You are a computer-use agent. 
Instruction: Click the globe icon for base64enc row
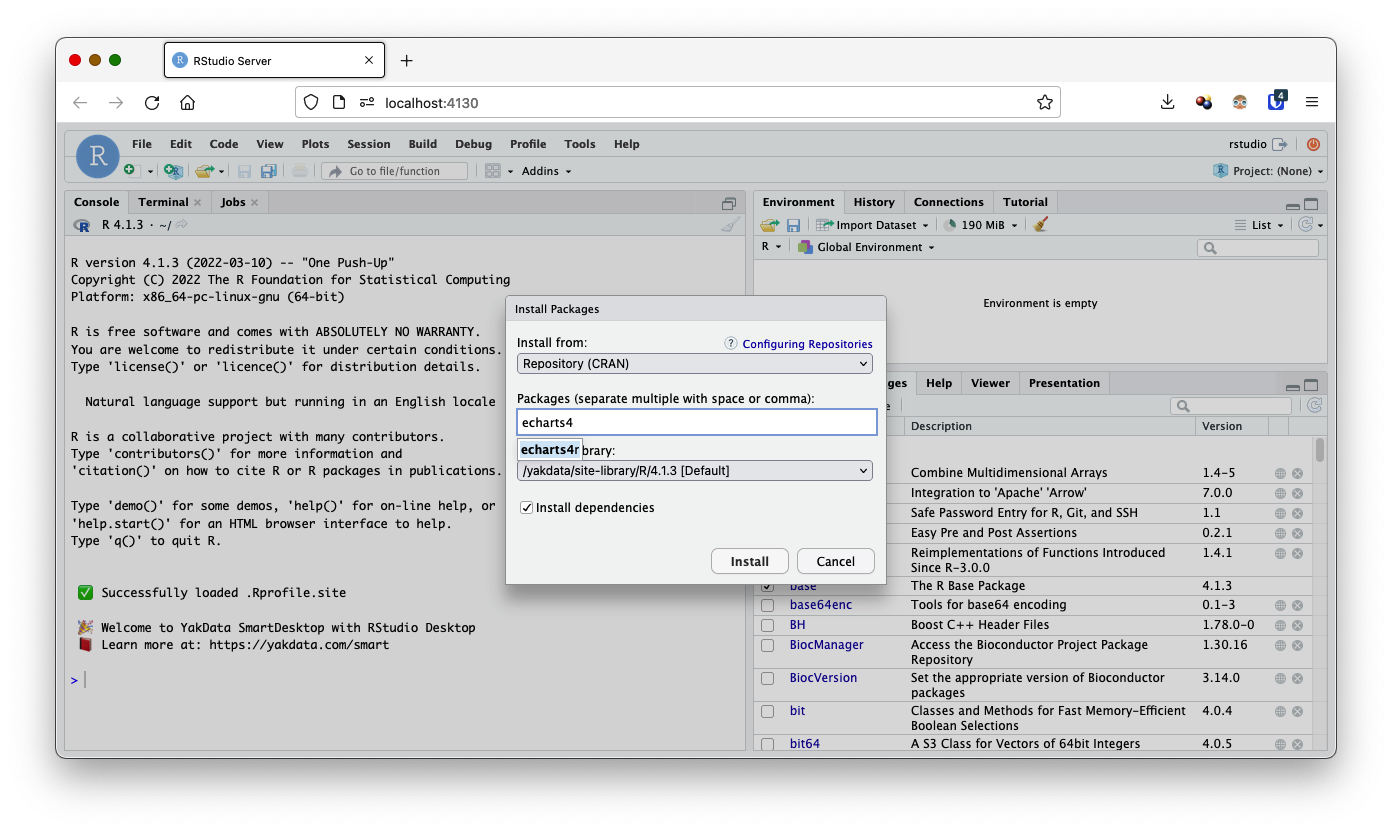[1280, 605]
